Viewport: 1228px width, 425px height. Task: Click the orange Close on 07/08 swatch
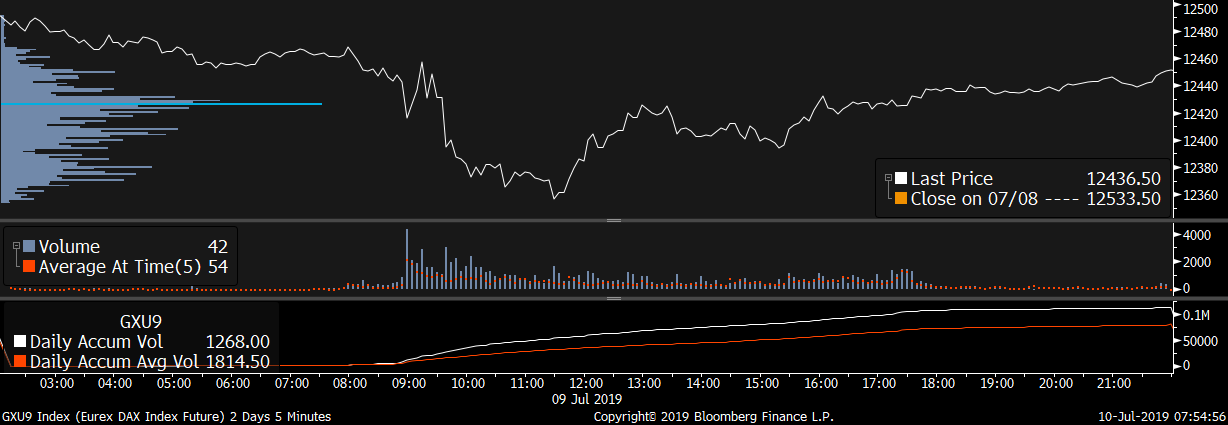pos(901,199)
